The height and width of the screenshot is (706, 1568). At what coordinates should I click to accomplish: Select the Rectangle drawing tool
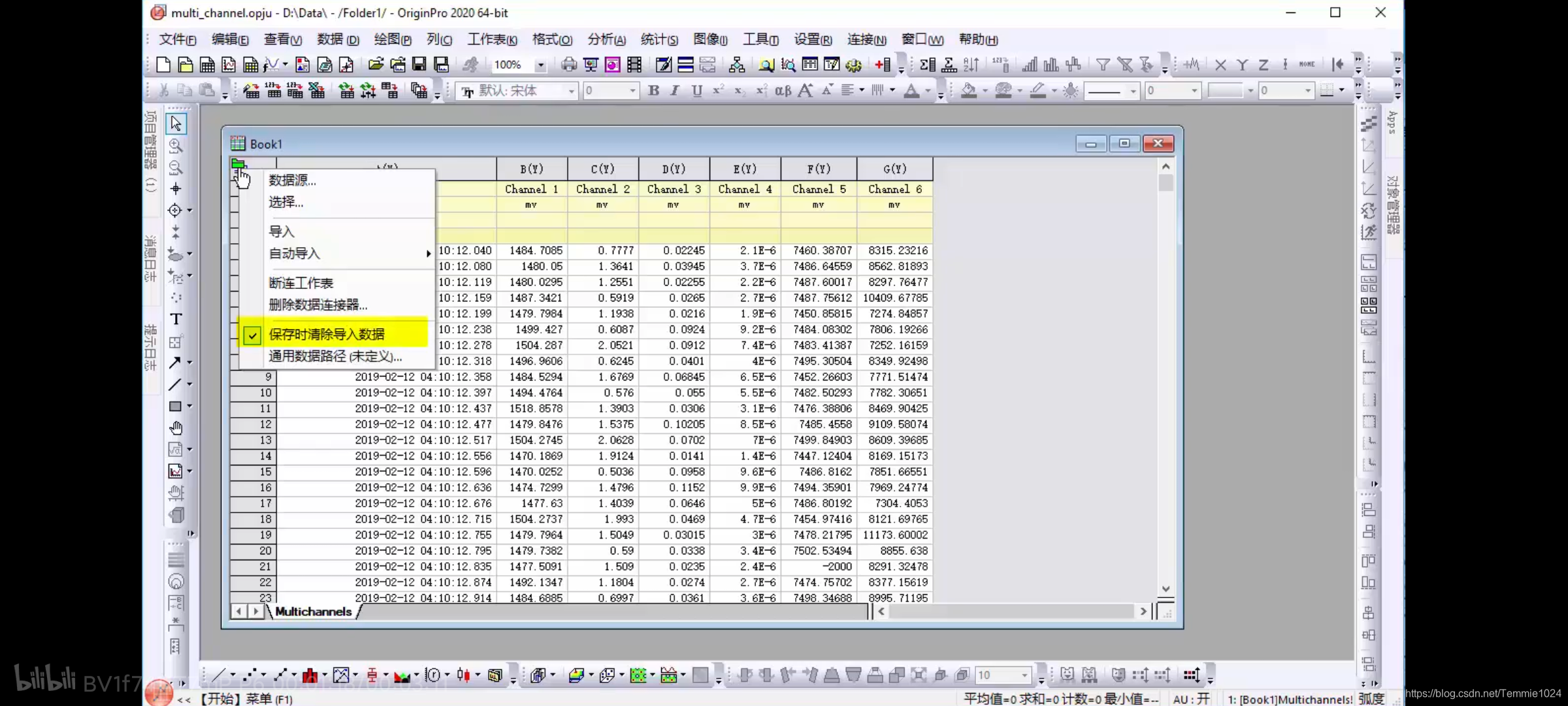pos(175,407)
